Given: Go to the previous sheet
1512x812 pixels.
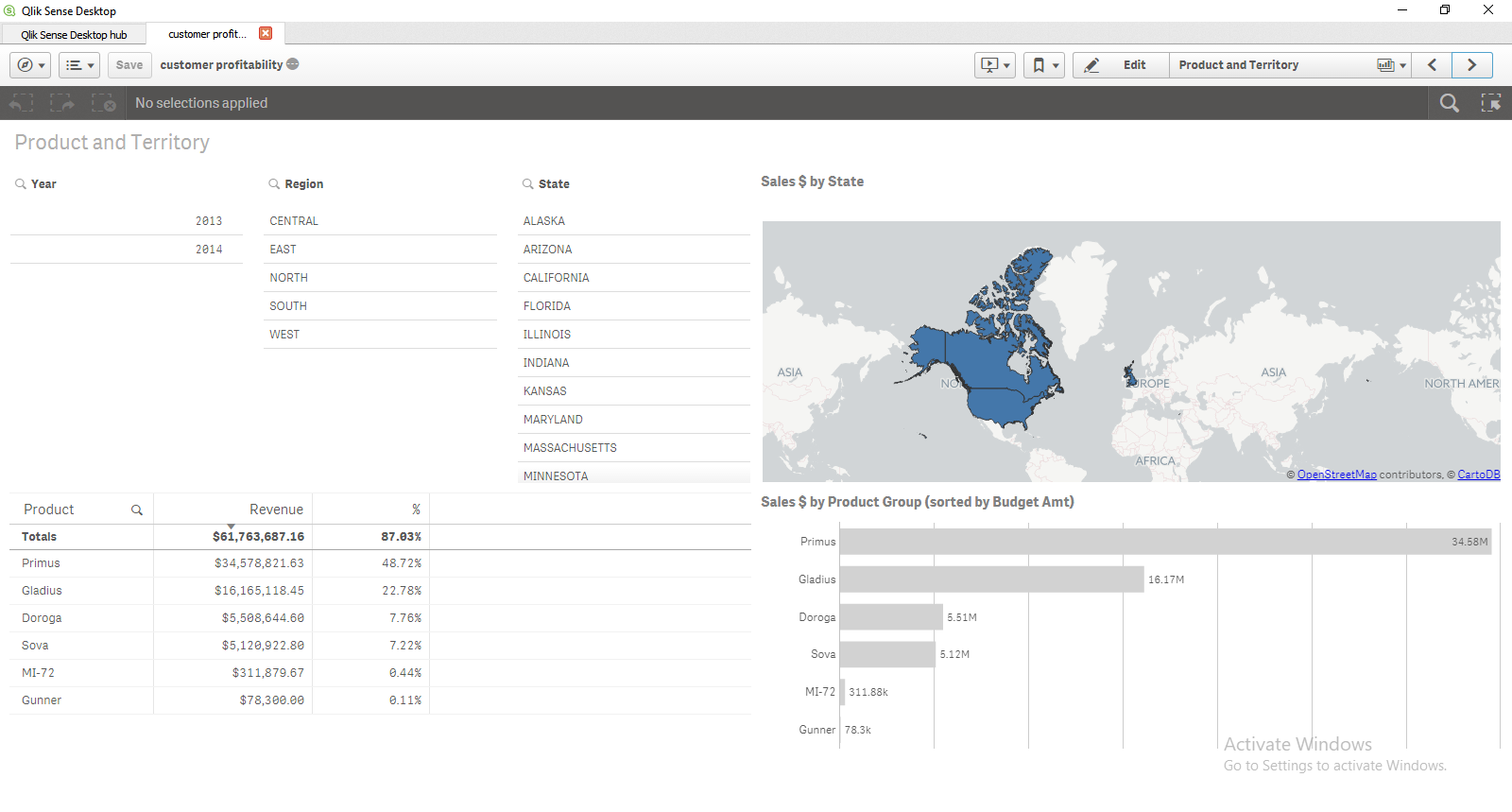Looking at the screenshot, I should point(1433,65).
